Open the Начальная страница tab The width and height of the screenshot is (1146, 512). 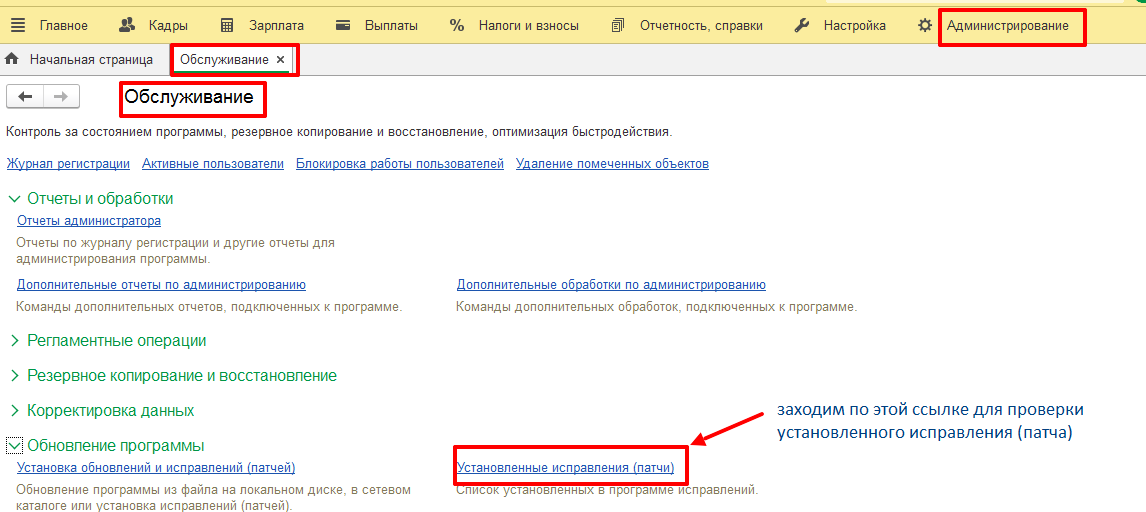(90, 60)
